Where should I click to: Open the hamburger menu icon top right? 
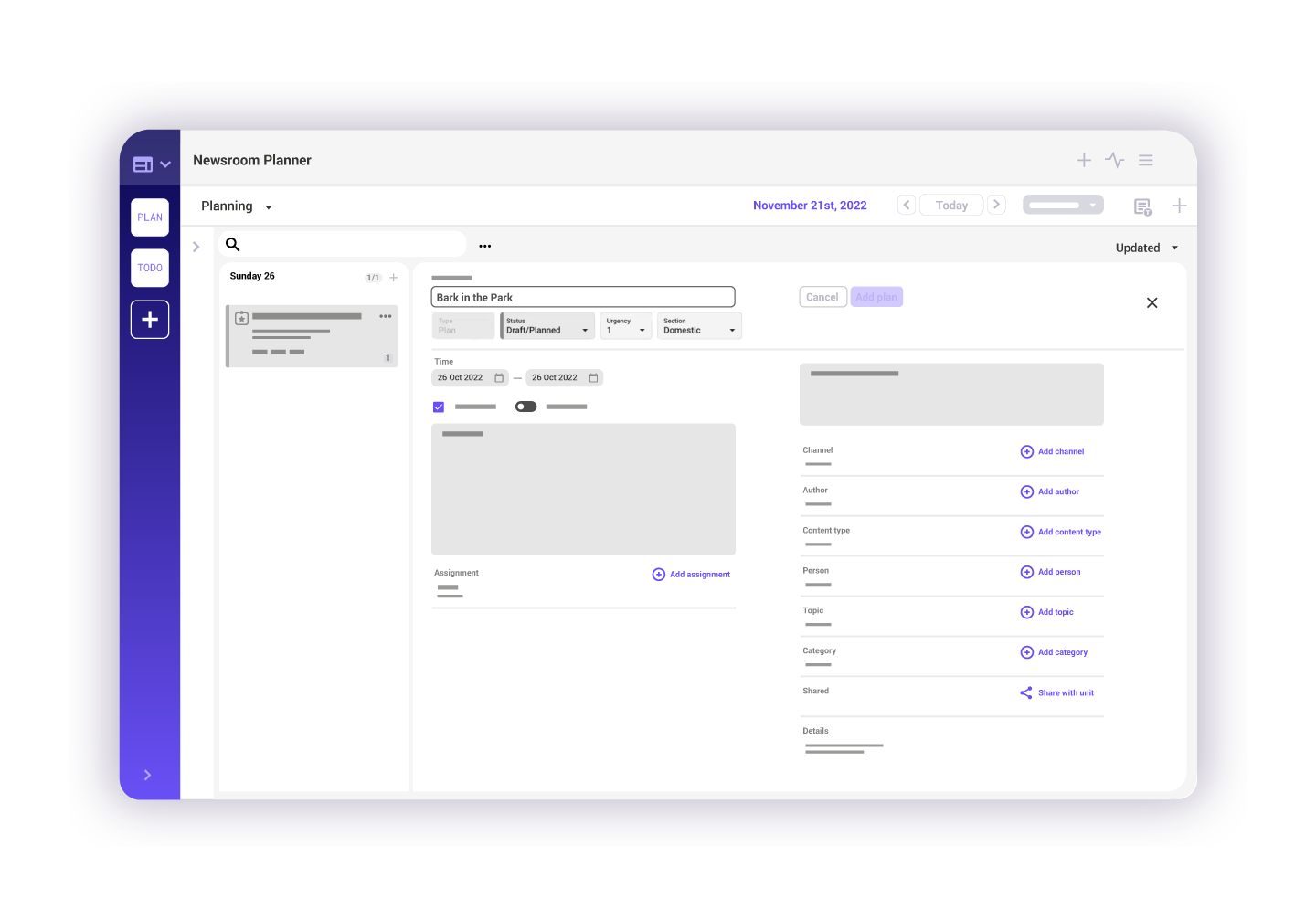[x=1145, y=160]
